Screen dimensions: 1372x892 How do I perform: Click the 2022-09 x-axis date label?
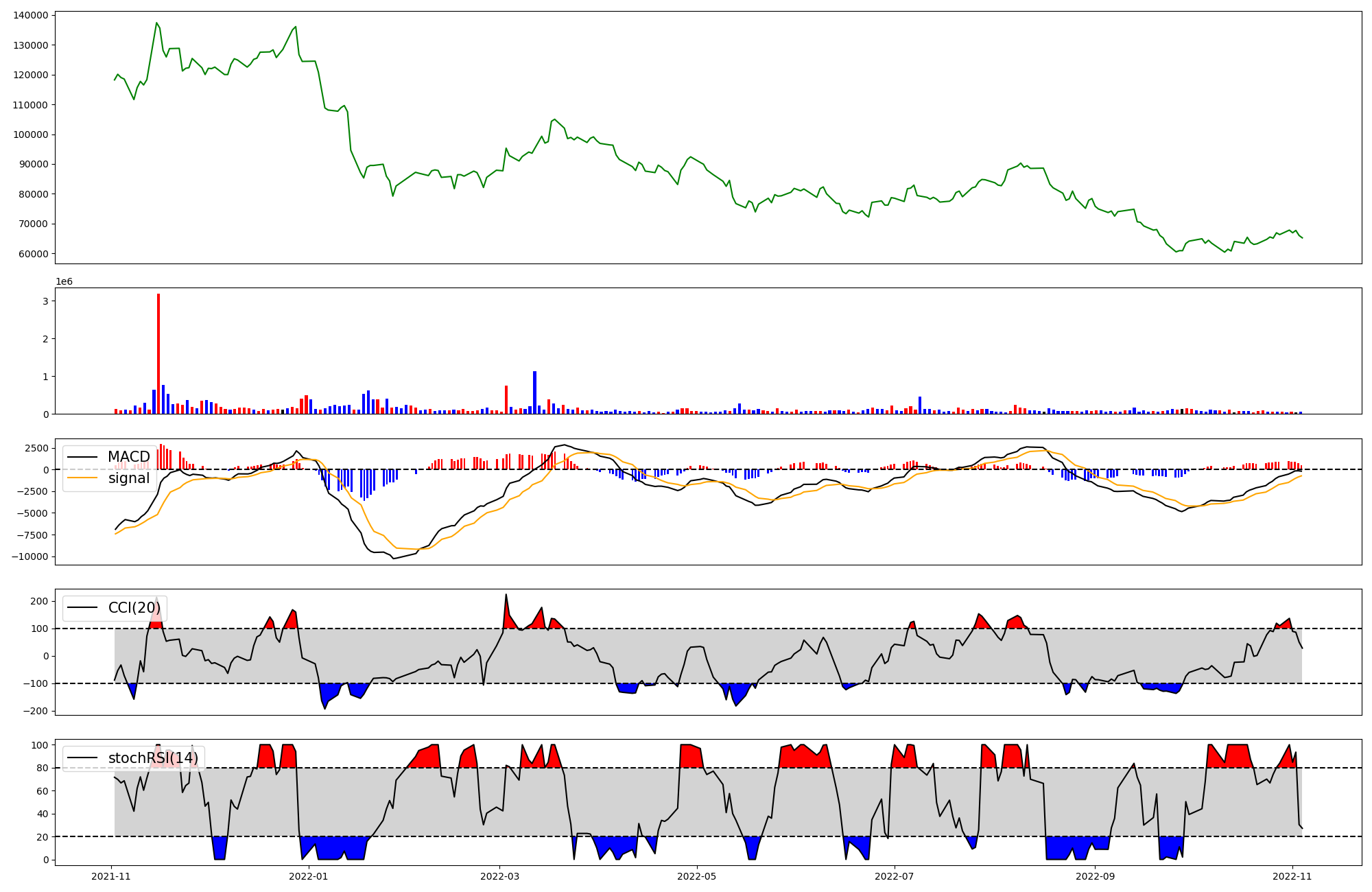[x=1095, y=876]
